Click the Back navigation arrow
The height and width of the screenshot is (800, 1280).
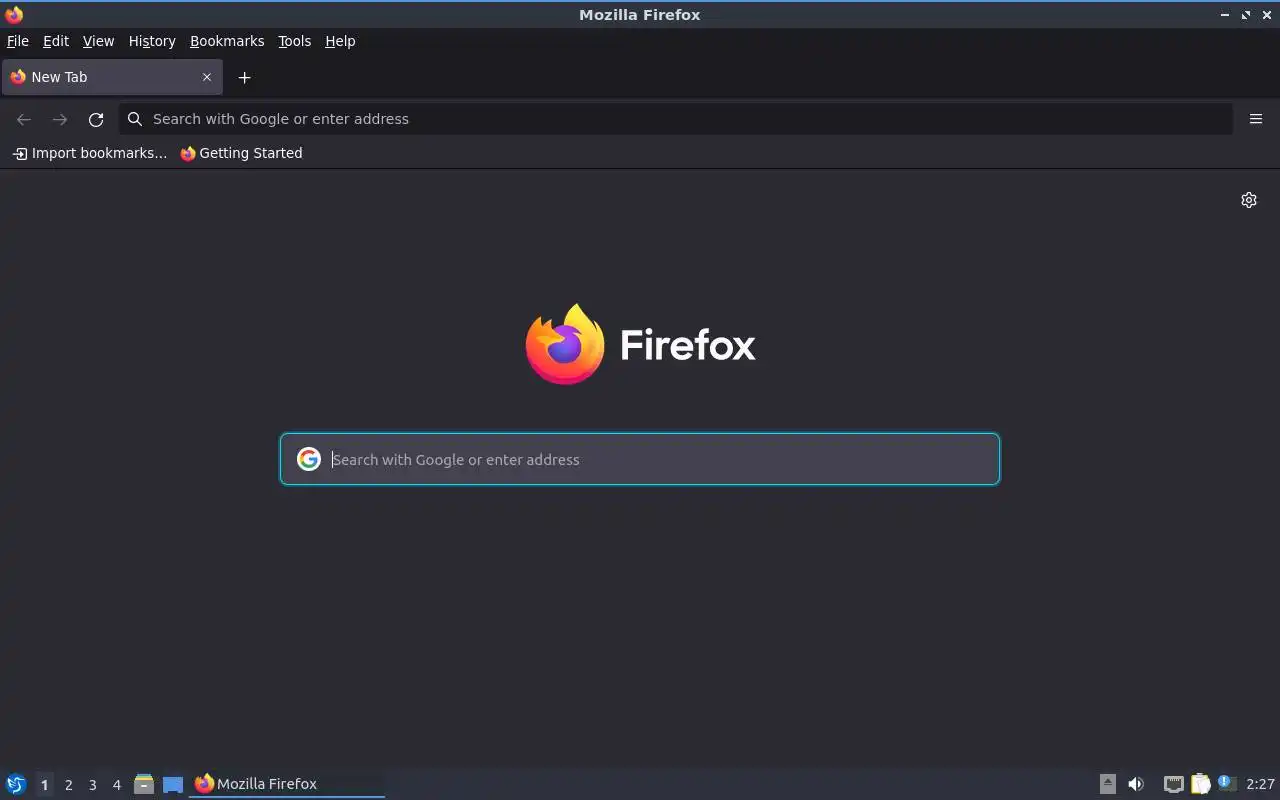pyautogui.click(x=24, y=119)
